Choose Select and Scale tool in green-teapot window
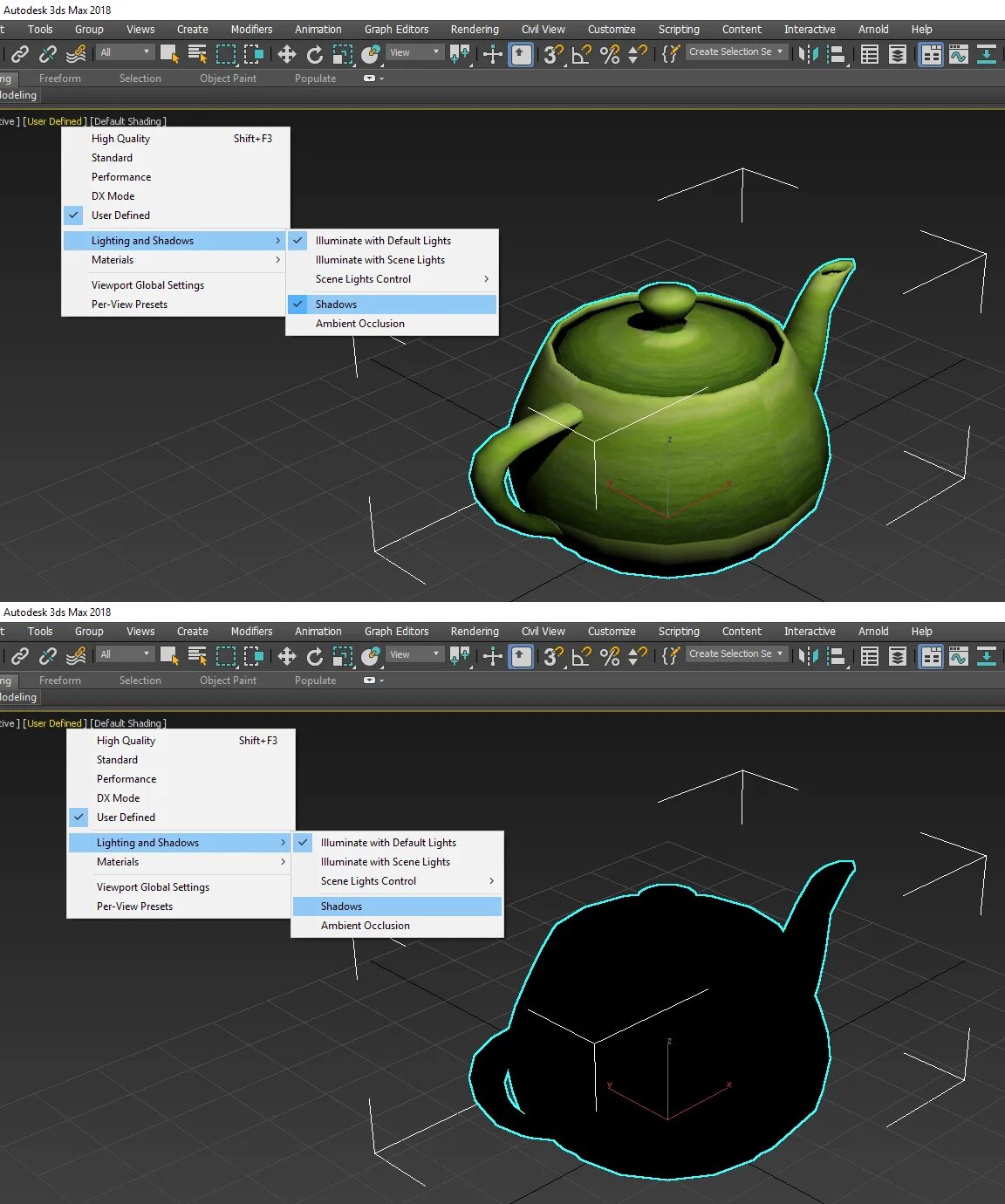 click(x=343, y=54)
